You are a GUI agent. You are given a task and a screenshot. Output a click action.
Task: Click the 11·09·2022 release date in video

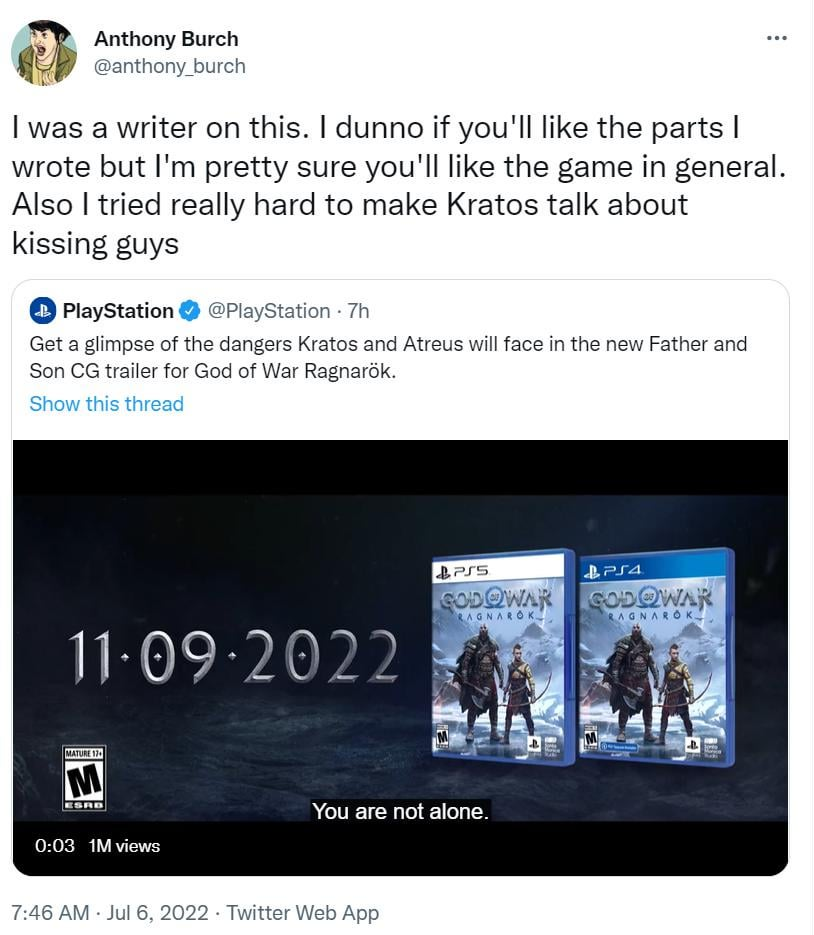(x=232, y=657)
